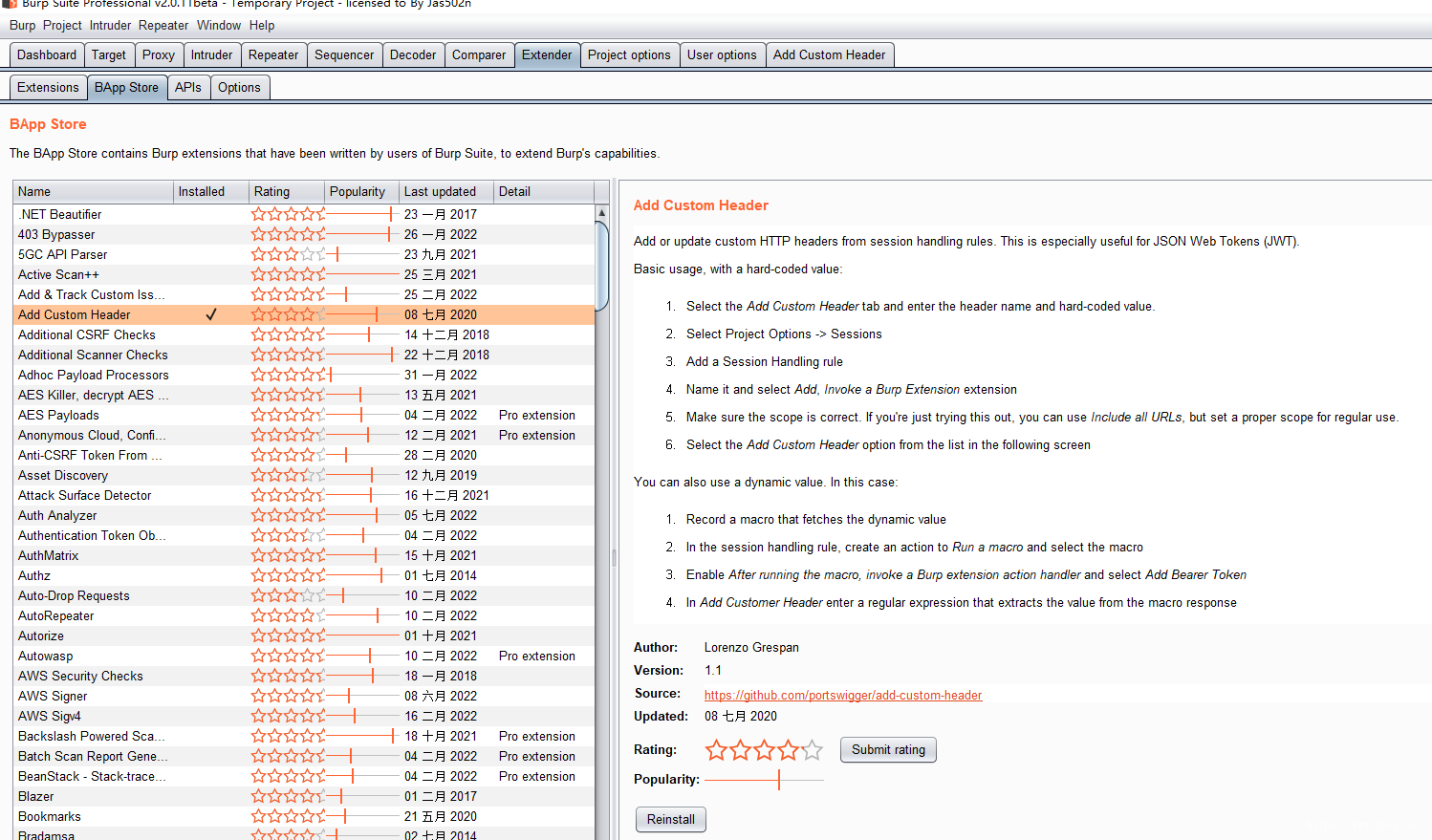Viewport: 1432px width, 840px height.
Task: Click the scrollbar up arrow
Action: coord(601,212)
